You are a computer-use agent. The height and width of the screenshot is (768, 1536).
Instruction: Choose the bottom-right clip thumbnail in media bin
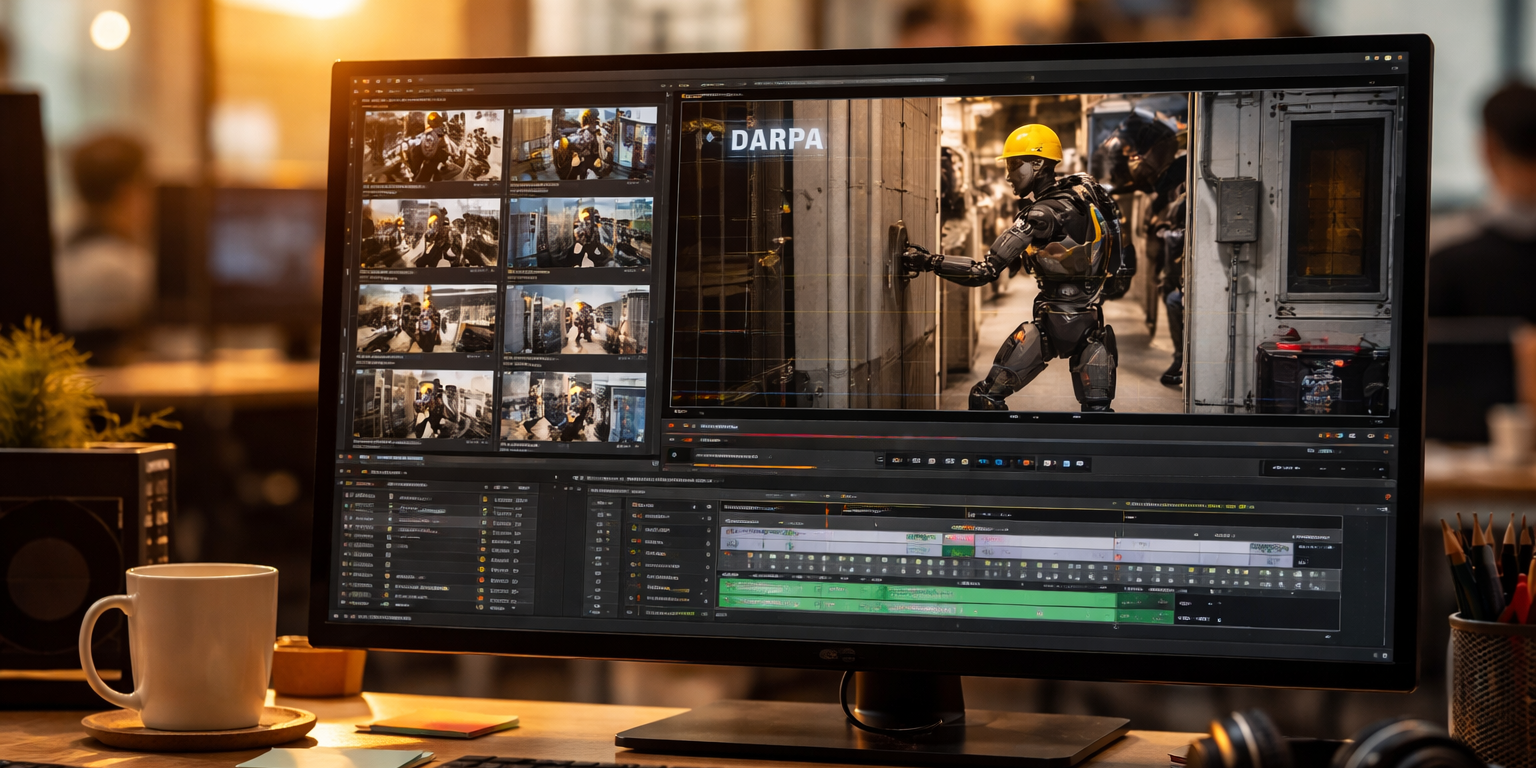tap(573, 406)
